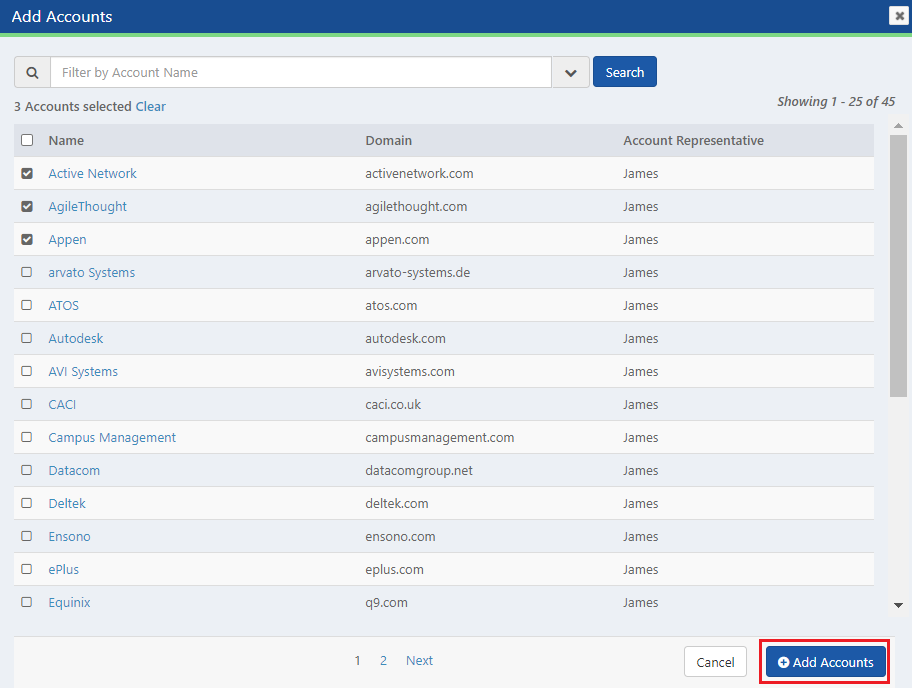The image size is (912, 689).
Task: Open the Datacom account link
Action: tap(74, 470)
